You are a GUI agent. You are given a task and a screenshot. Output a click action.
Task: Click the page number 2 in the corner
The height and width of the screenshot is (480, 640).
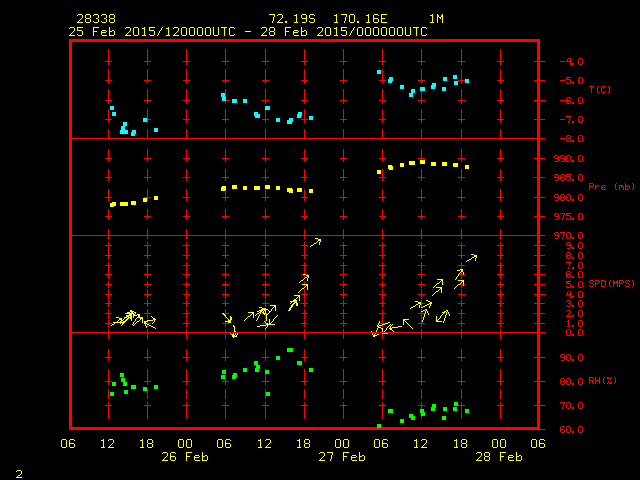tap(19, 472)
